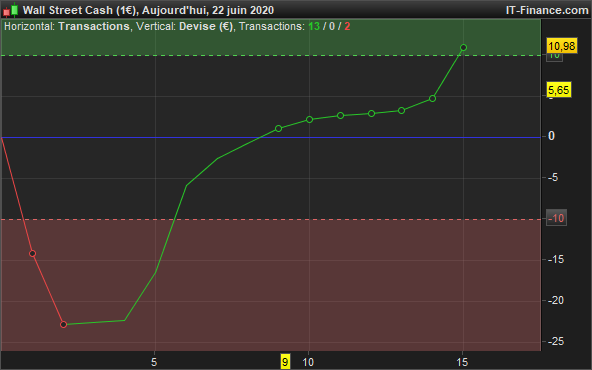The height and width of the screenshot is (370, 592).
Task: Click the 15 label on horizontal axis
Action: [462, 362]
